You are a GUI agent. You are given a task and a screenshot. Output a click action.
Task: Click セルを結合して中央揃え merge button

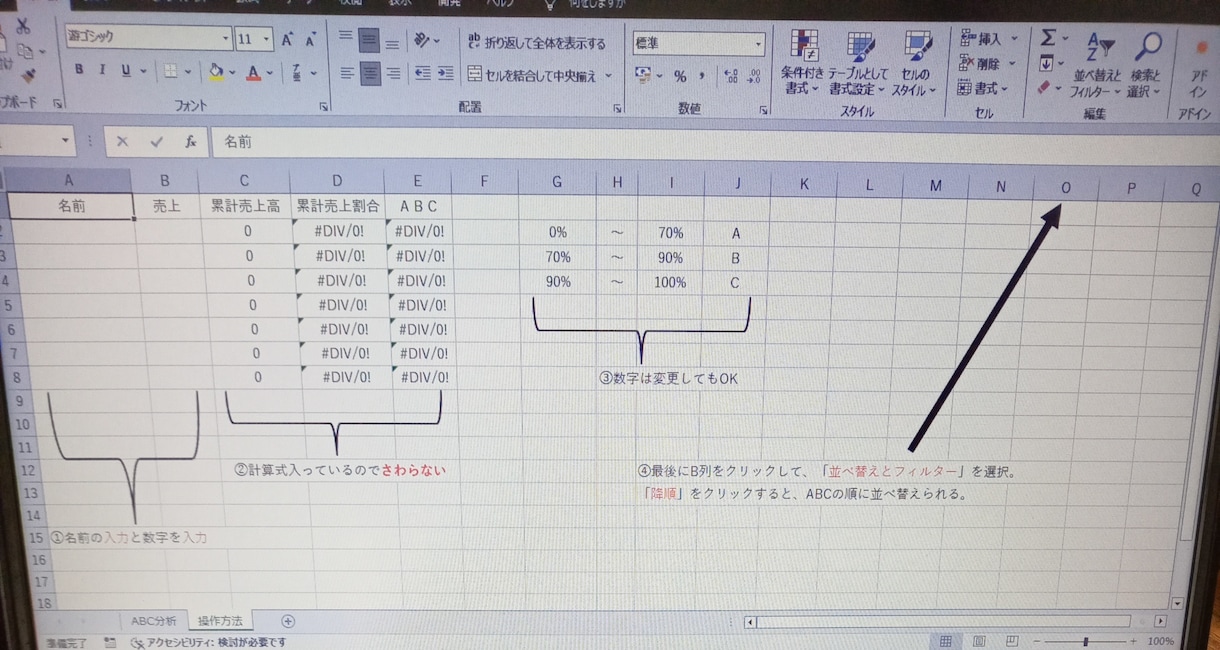(532, 75)
